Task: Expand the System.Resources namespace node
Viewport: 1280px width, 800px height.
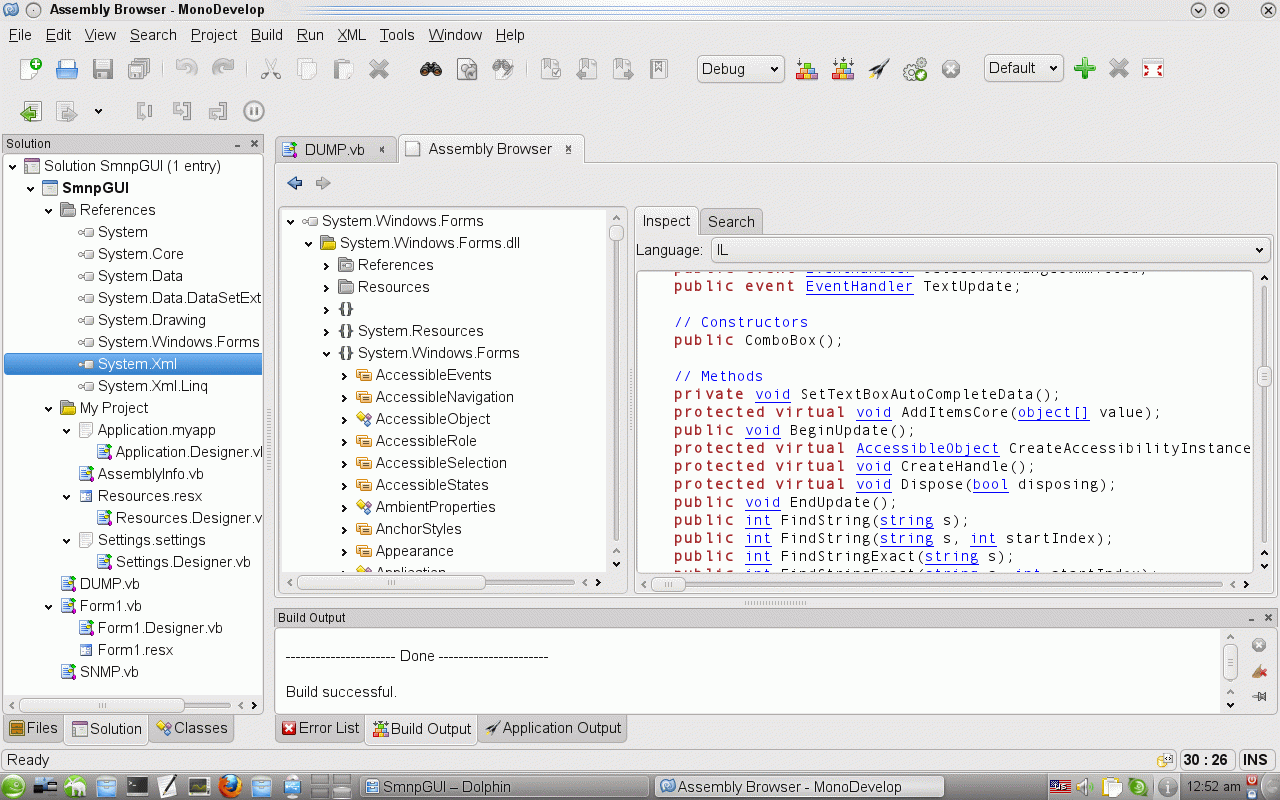Action: pos(327,331)
